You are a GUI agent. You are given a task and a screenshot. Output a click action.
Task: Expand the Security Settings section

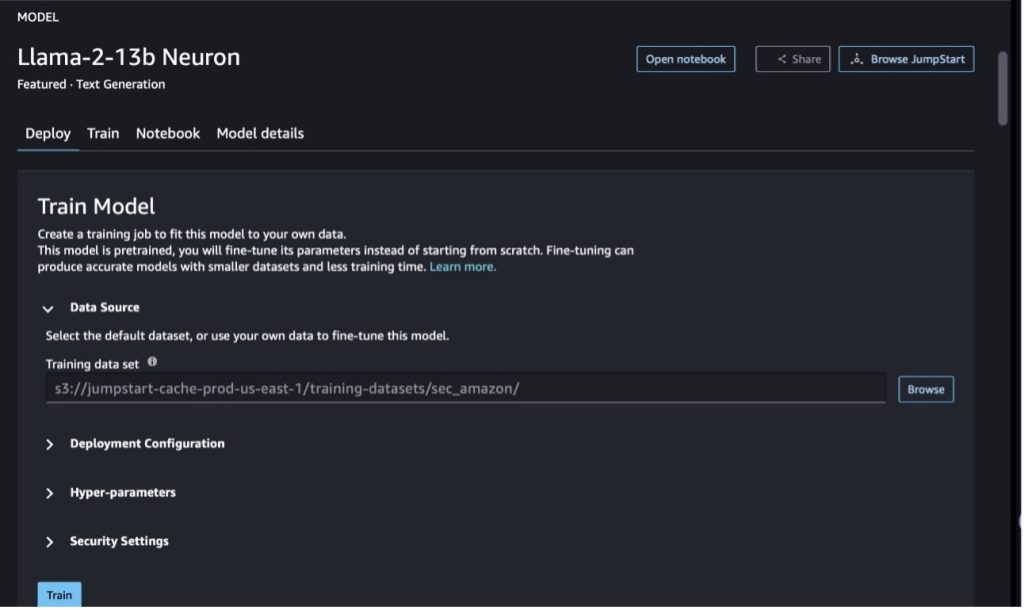[50, 542]
